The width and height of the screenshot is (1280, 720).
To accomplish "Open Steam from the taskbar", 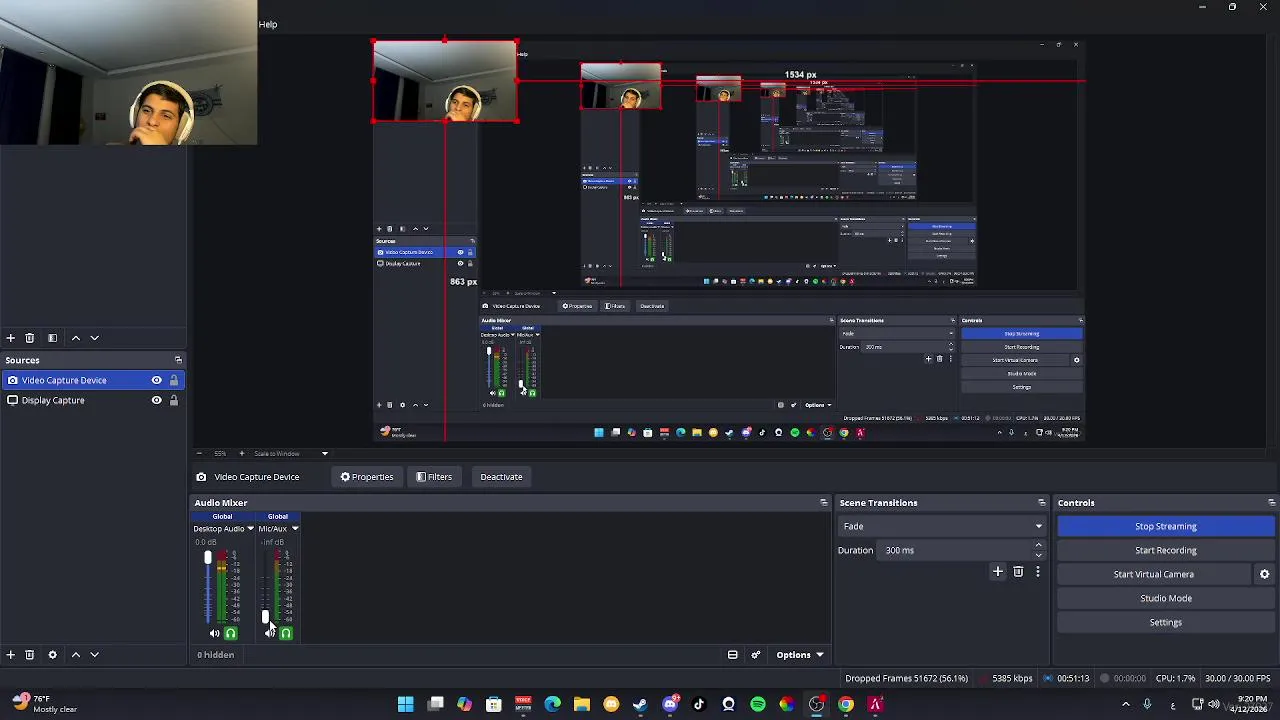I will pos(640,705).
